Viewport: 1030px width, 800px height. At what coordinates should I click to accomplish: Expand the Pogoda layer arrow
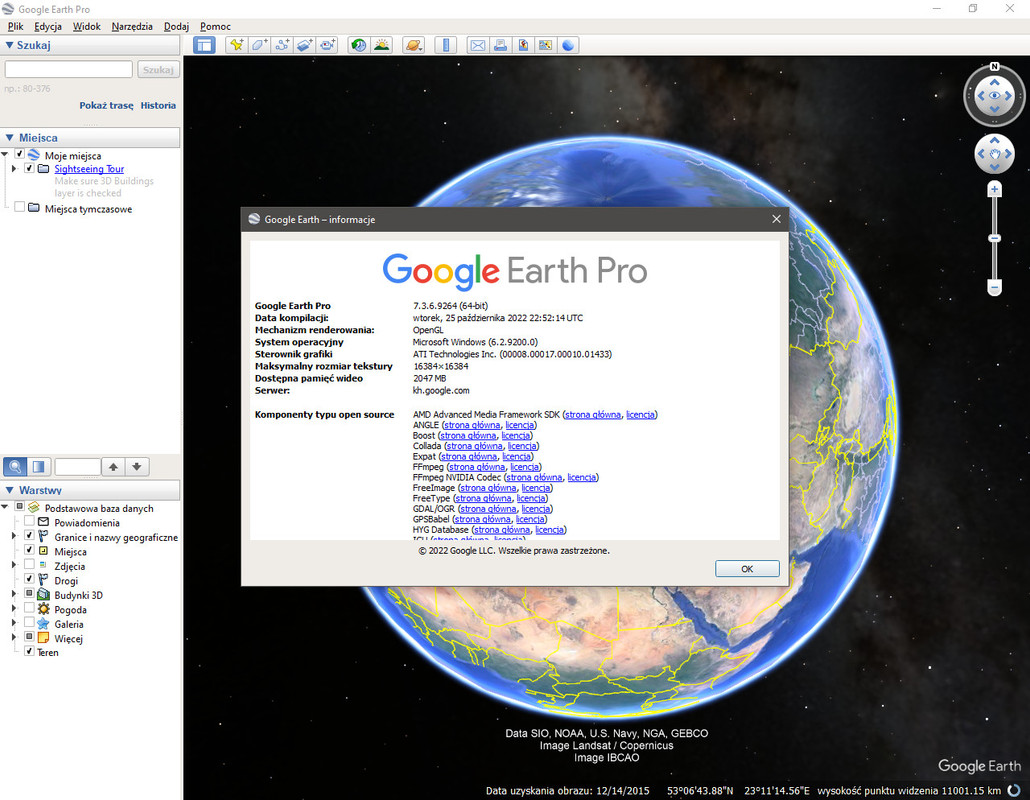click(x=14, y=609)
